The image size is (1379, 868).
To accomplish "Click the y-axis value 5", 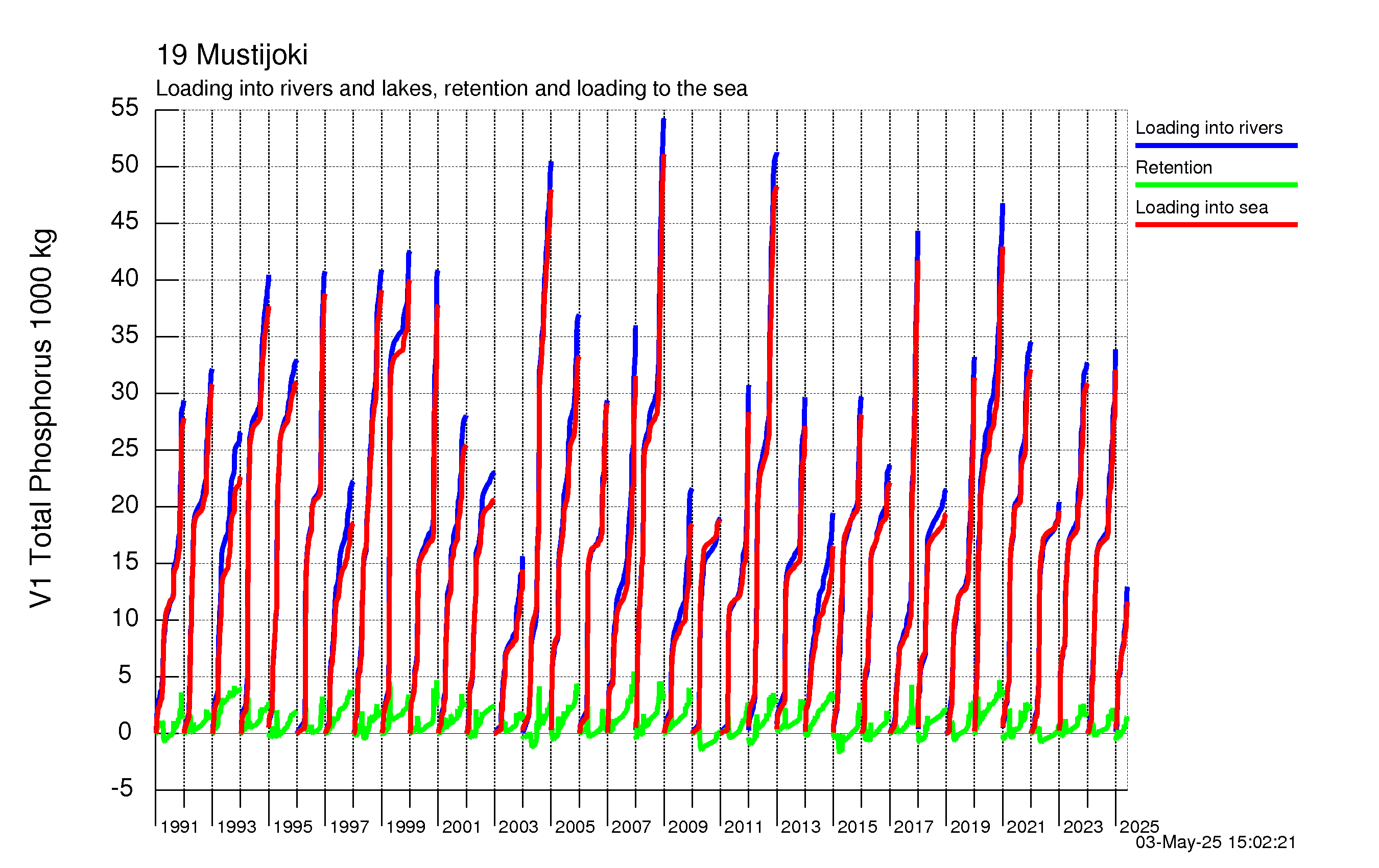I will pyautogui.click(x=125, y=675).
